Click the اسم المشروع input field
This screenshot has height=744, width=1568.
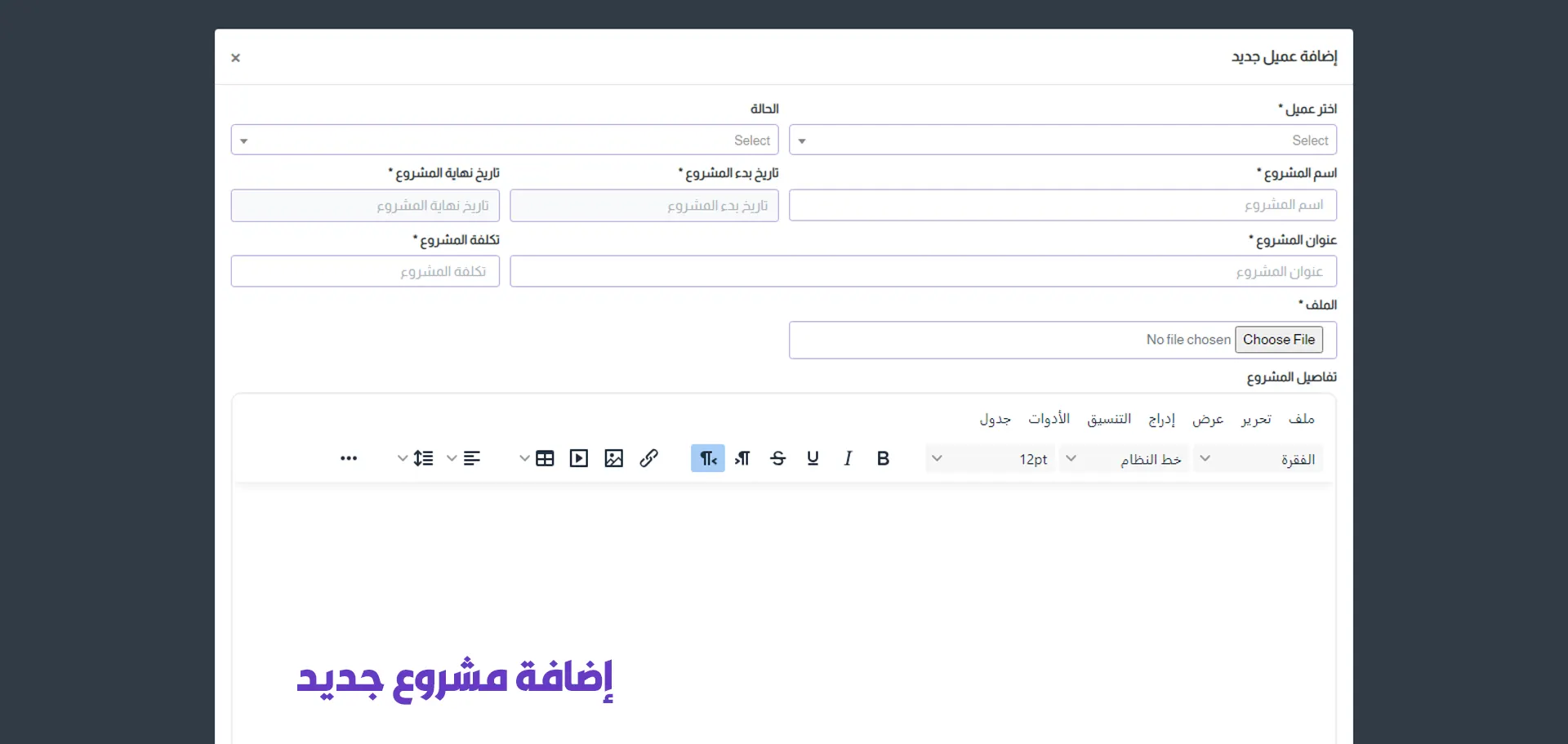click(x=1062, y=205)
